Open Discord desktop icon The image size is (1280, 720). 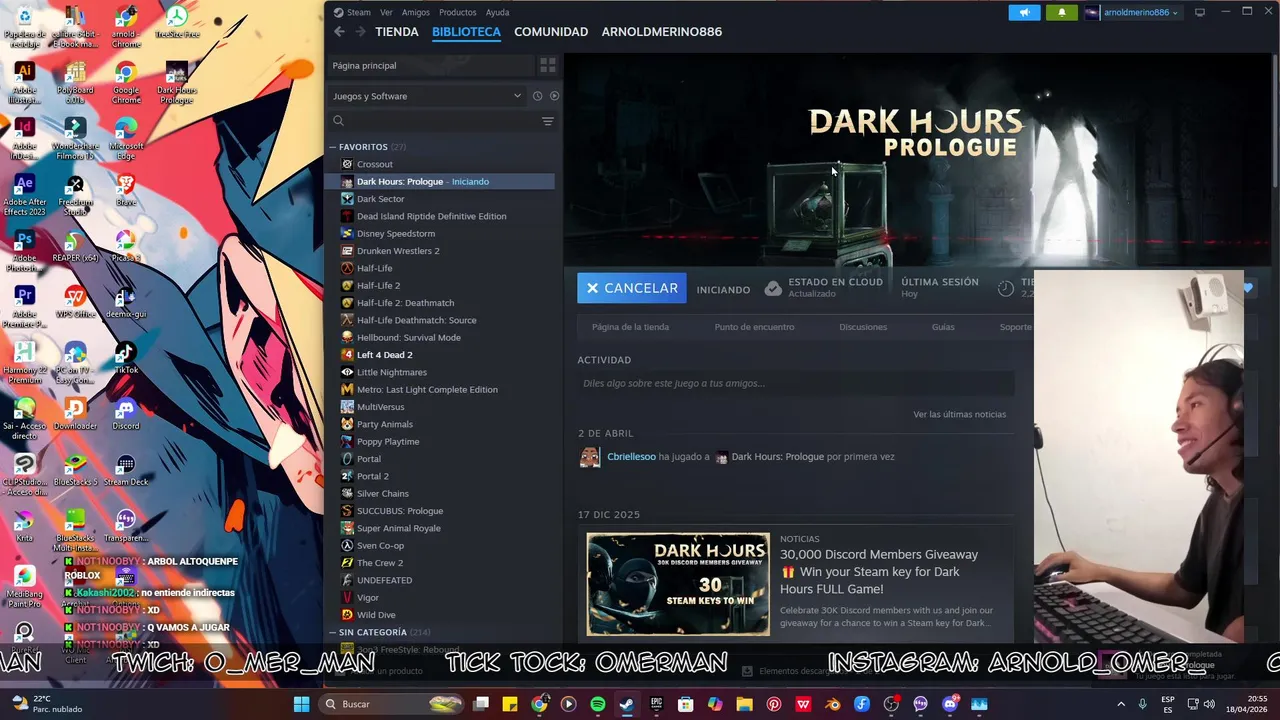tap(126, 414)
